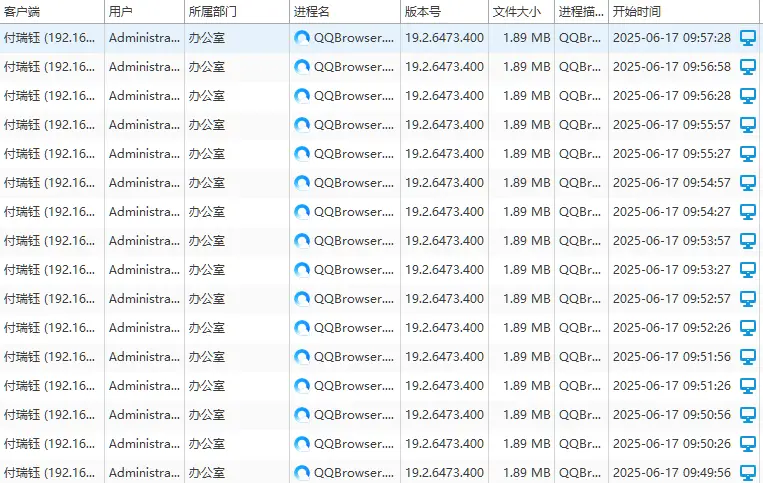
Task: Click the 进程描... column header
Action: click(581, 12)
